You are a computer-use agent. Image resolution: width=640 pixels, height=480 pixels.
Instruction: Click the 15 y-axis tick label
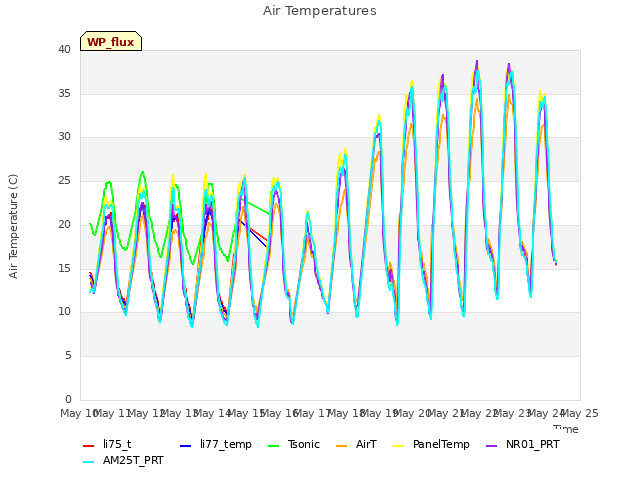click(64, 268)
